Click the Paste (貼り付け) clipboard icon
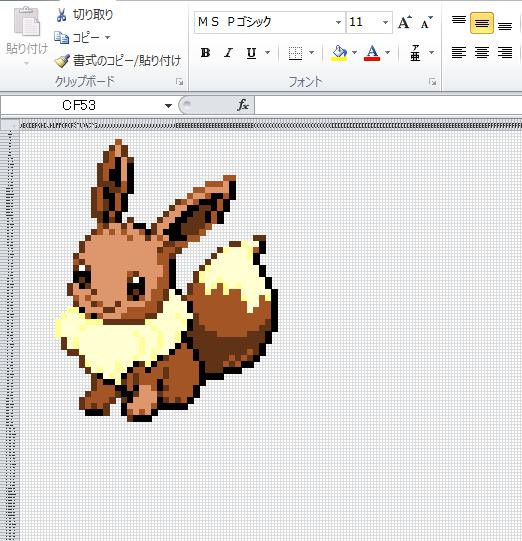Image resolution: width=522 pixels, height=541 pixels. coord(27,22)
